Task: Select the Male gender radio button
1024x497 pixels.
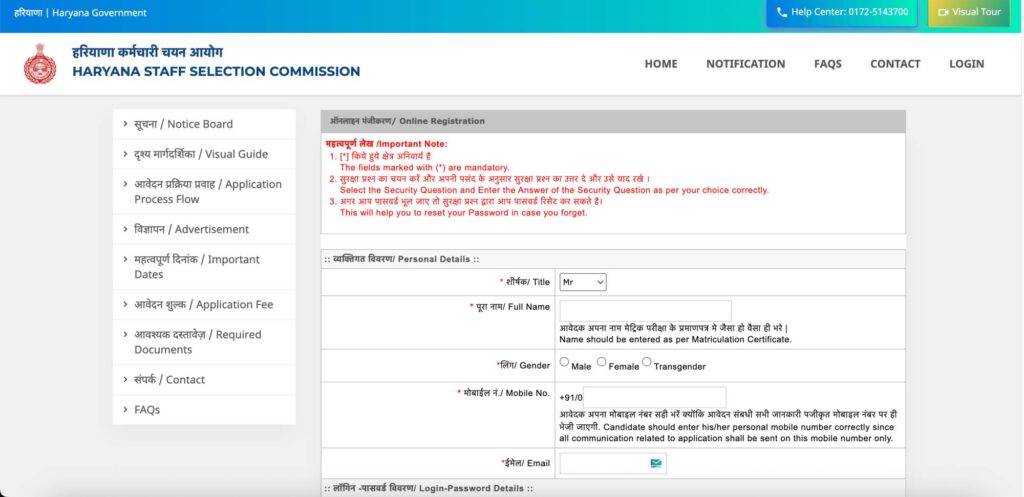Action: (x=564, y=362)
